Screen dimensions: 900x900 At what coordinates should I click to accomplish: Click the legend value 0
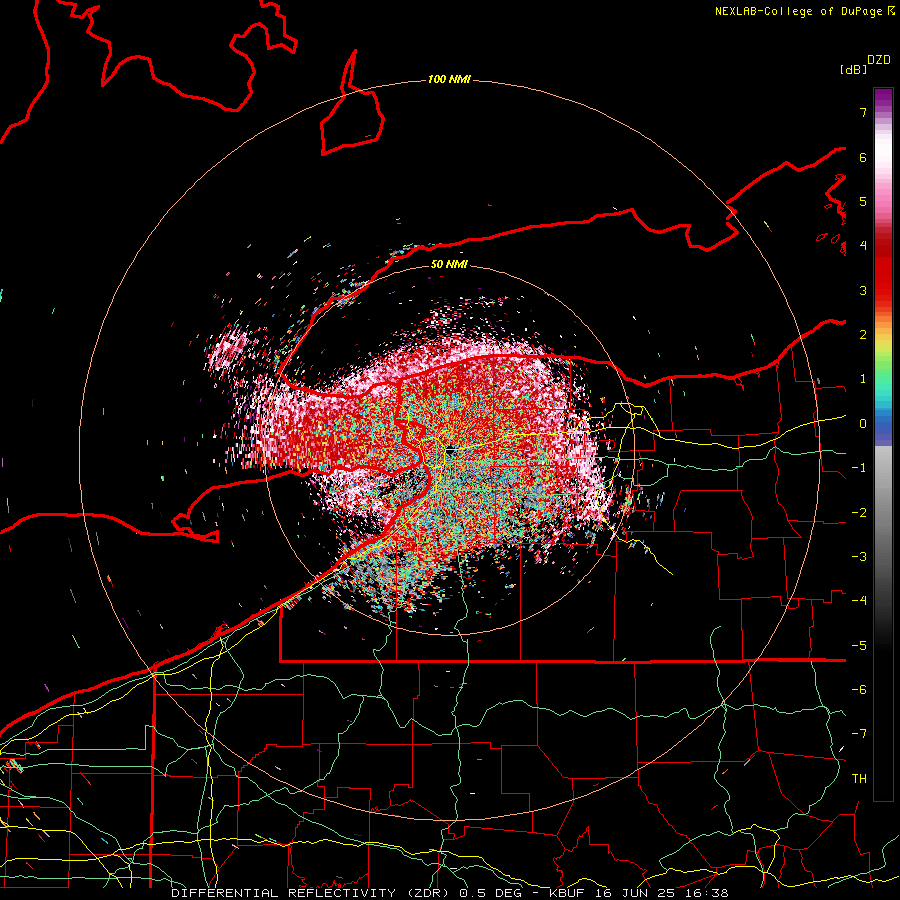tap(862, 424)
